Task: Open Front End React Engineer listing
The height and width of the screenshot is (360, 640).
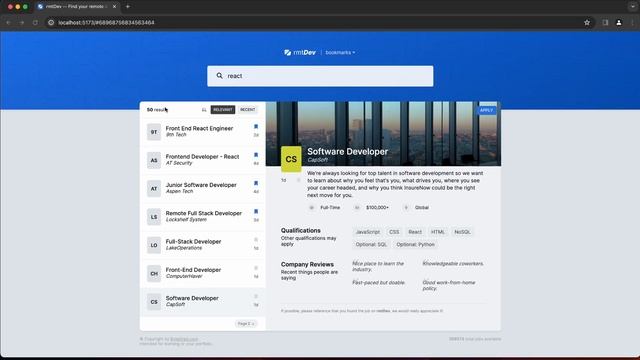Action: 202,132
